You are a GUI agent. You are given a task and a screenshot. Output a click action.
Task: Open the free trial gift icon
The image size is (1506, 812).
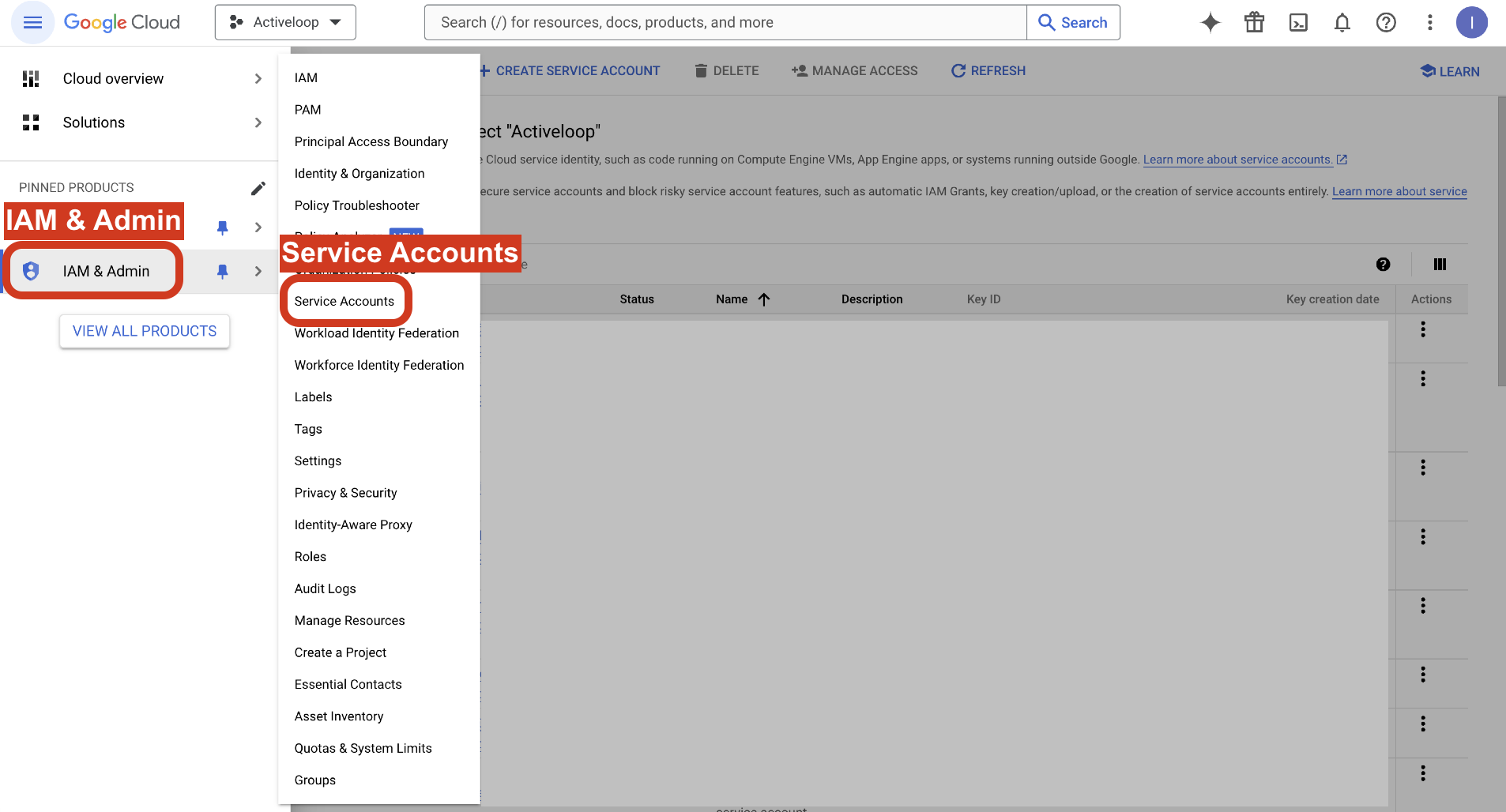click(x=1254, y=23)
